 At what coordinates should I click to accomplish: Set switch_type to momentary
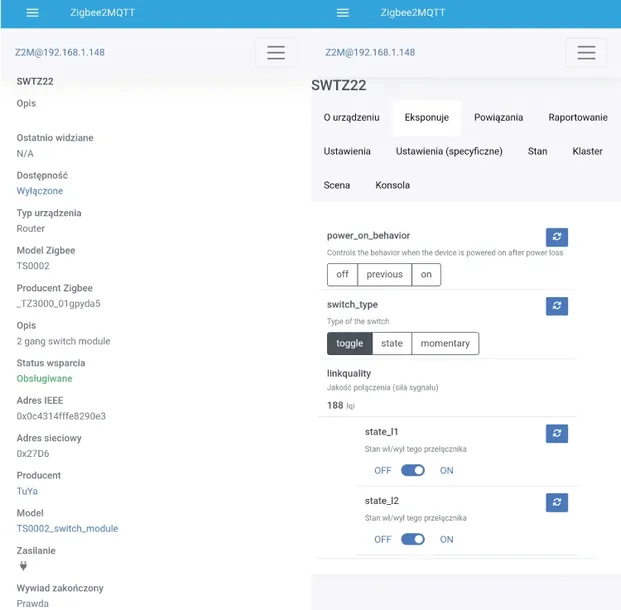pos(445,343)
